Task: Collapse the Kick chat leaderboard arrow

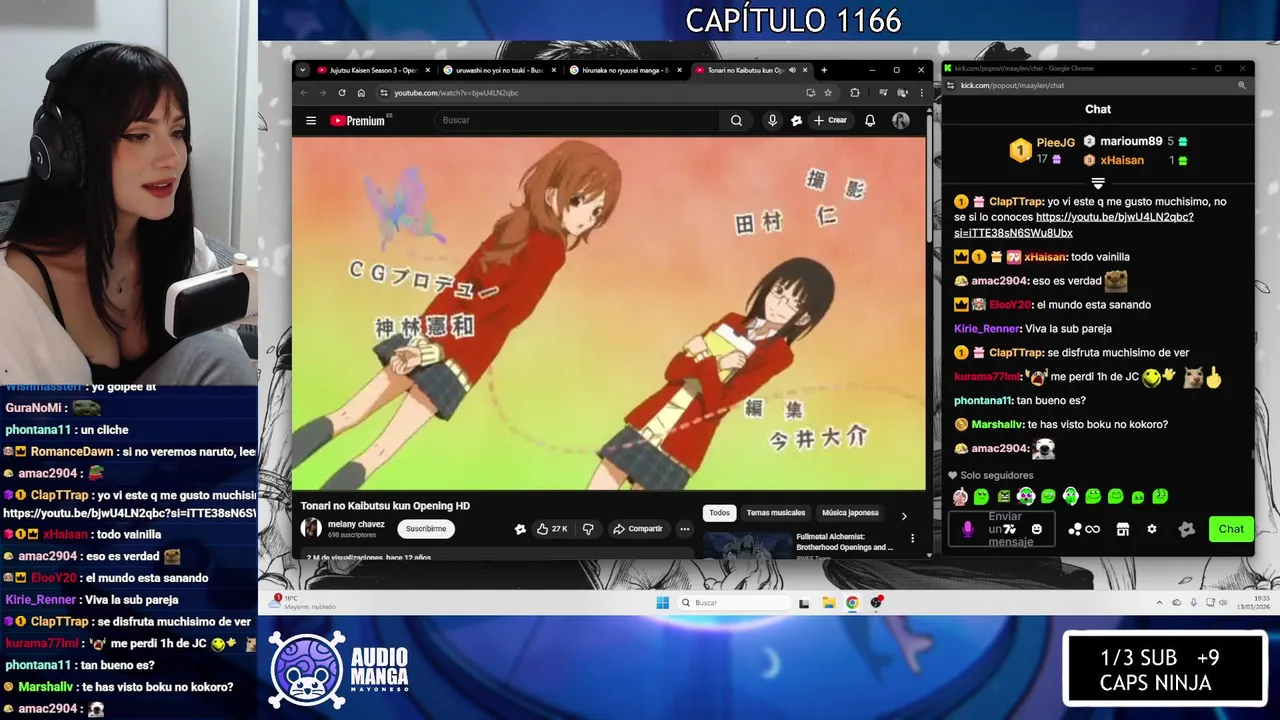Action: point(1097,183)
